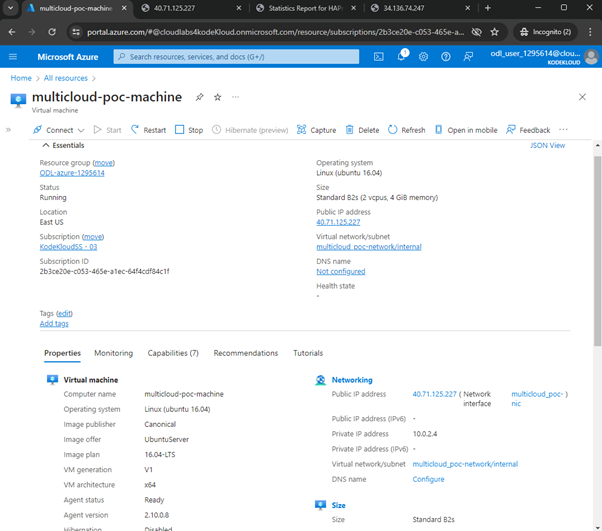Open the toolbar more options ellipsis
The height and width of the screenshot is (531, 602).
point(563,130)
